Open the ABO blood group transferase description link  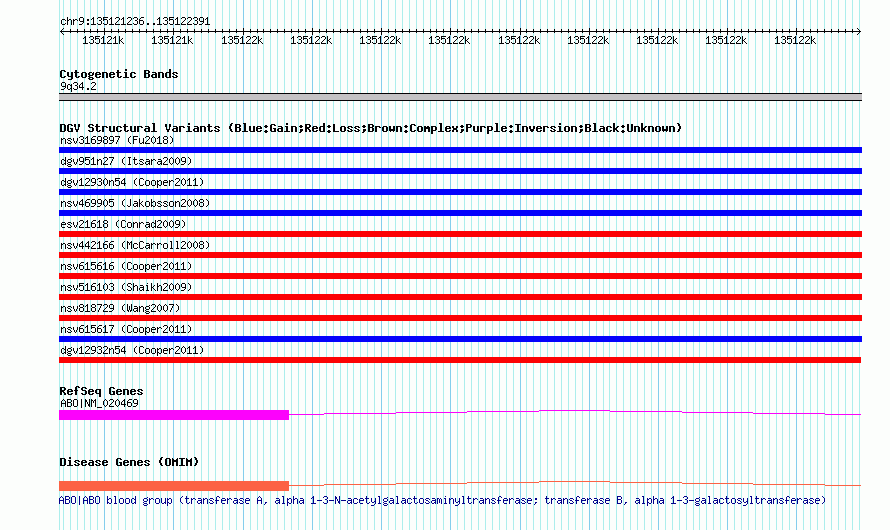442,500
